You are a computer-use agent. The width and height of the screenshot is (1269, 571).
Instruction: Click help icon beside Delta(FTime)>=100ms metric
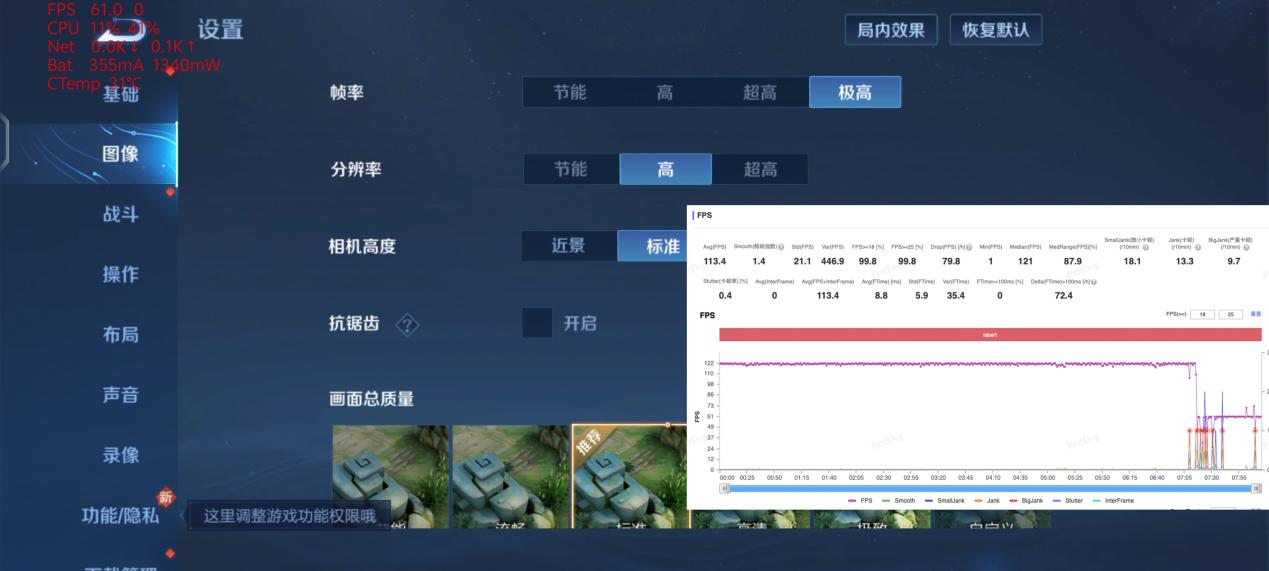point(1094,281)
